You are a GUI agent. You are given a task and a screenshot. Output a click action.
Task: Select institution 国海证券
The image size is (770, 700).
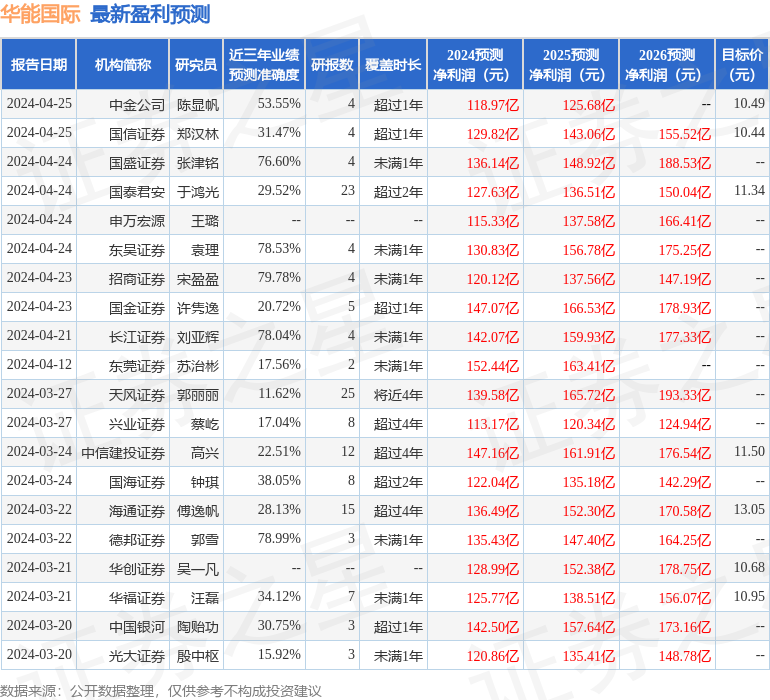tap(137, 481)
